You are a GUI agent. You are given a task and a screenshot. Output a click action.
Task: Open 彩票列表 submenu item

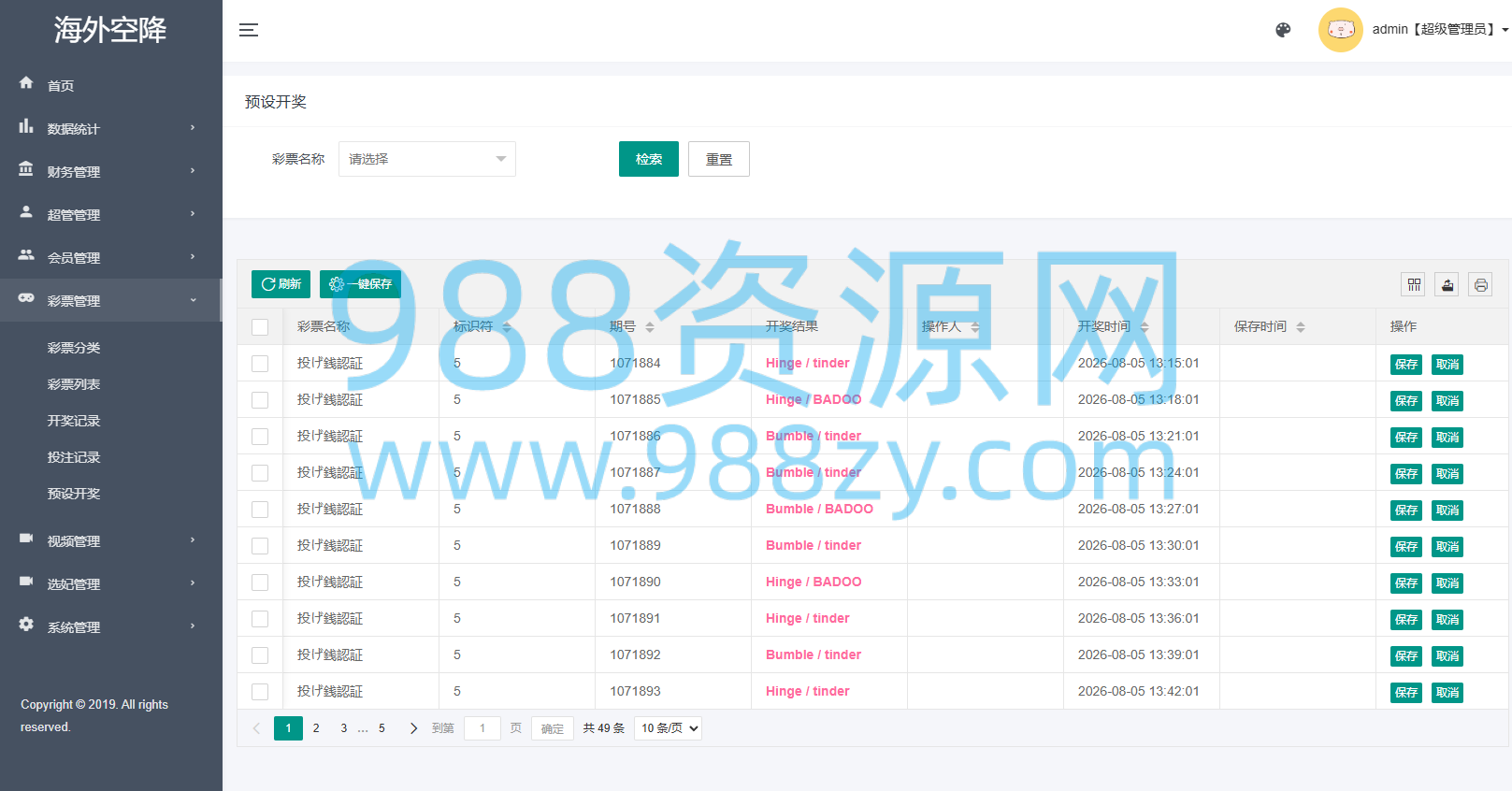(74, 384)
